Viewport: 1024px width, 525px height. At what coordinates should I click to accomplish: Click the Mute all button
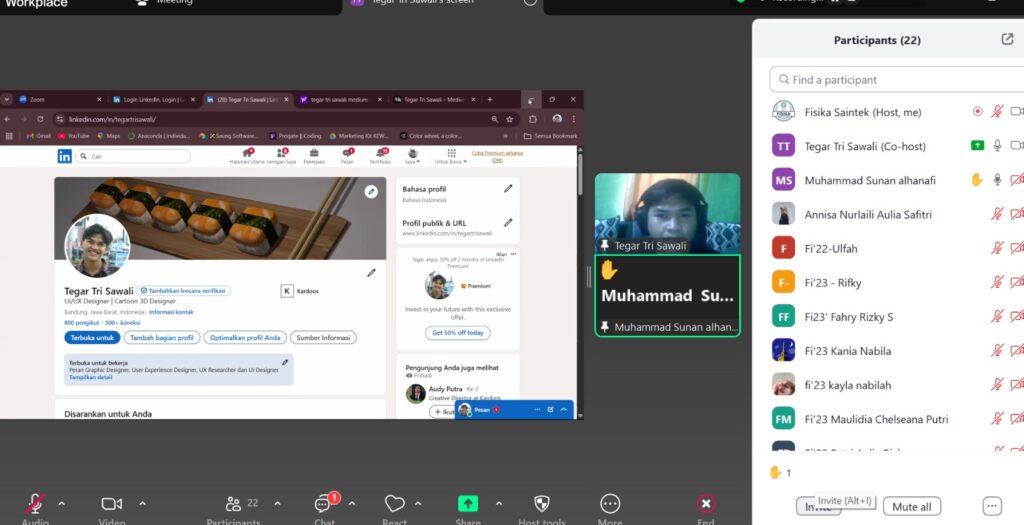912,507
